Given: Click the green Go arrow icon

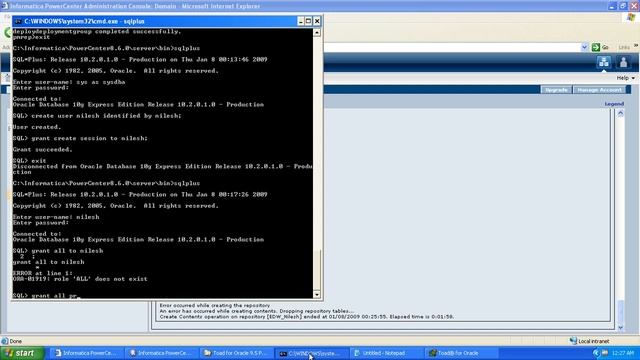Looking at the screenshot, I should pyautogui.click(x=596, y=47).
